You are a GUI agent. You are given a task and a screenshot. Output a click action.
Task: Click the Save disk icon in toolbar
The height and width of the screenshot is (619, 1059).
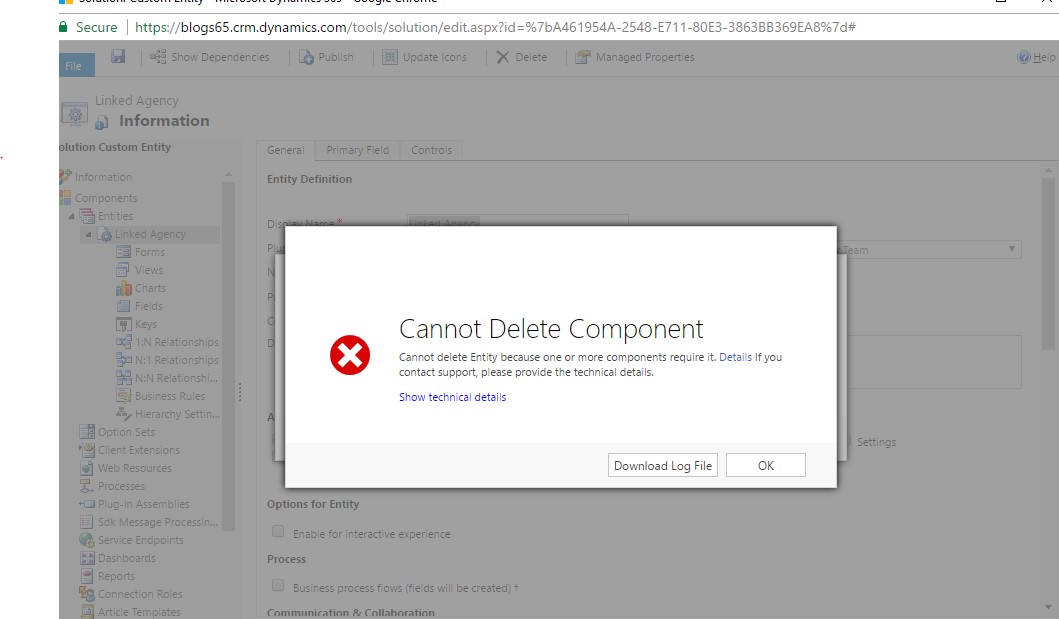pyautogui.click(x=118, y=56)
